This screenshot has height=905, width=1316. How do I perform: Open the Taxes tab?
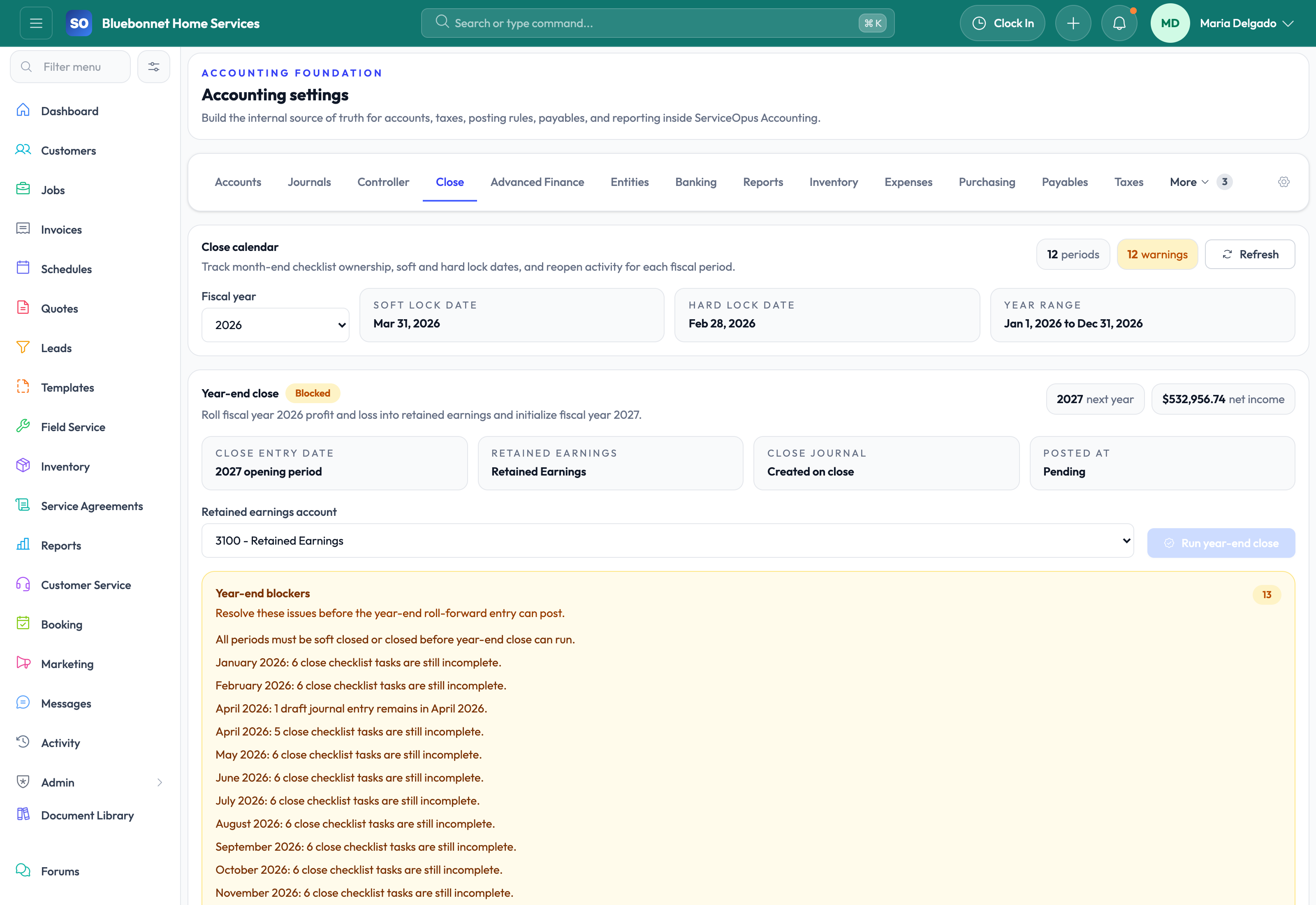click(1129, 182)
